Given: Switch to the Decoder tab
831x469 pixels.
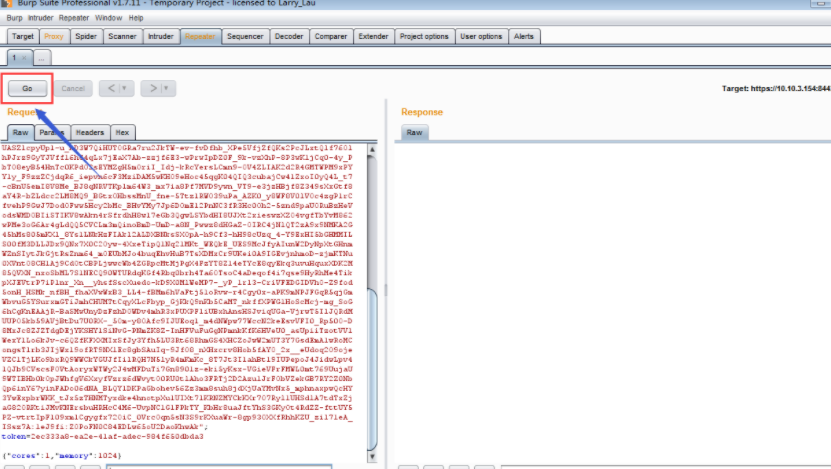Looking at the screenshot, I should [x=289, y=37].
